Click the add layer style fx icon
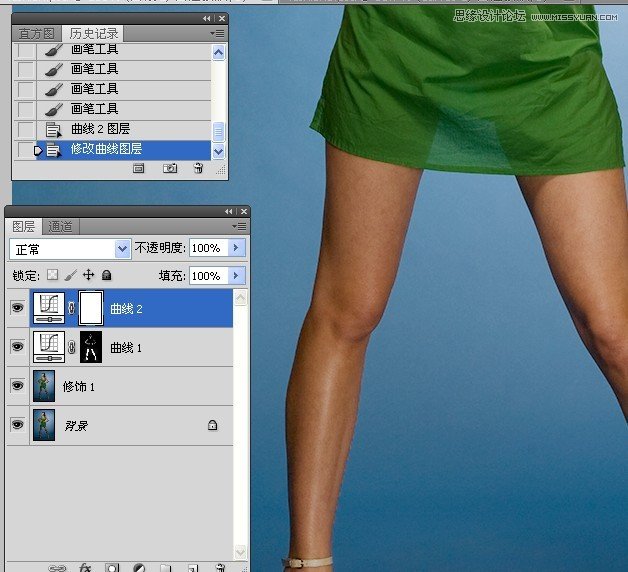Image resolution: width=628 pixels, height=572 pixels. [85, 567]
